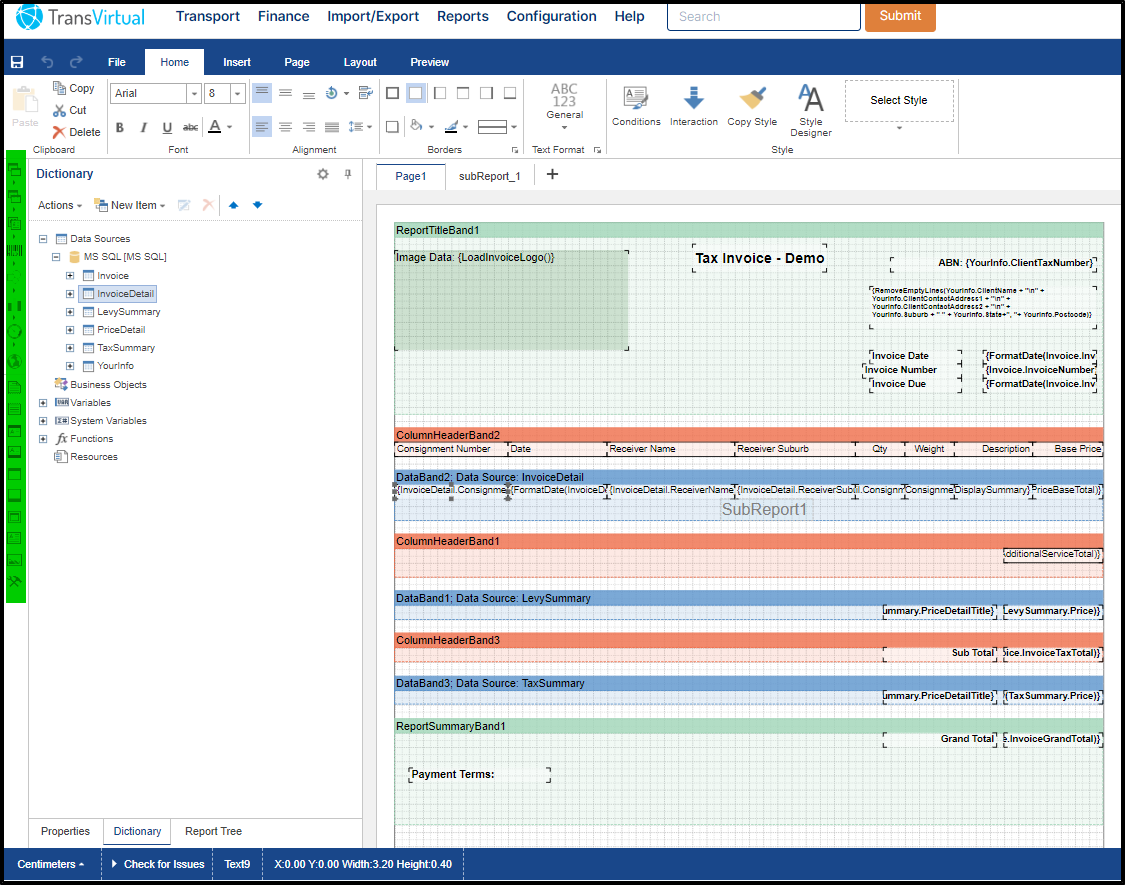The width and height of the screenshot is (1125, 885).
Task: Apply left border only
Action: coord(440,93)
